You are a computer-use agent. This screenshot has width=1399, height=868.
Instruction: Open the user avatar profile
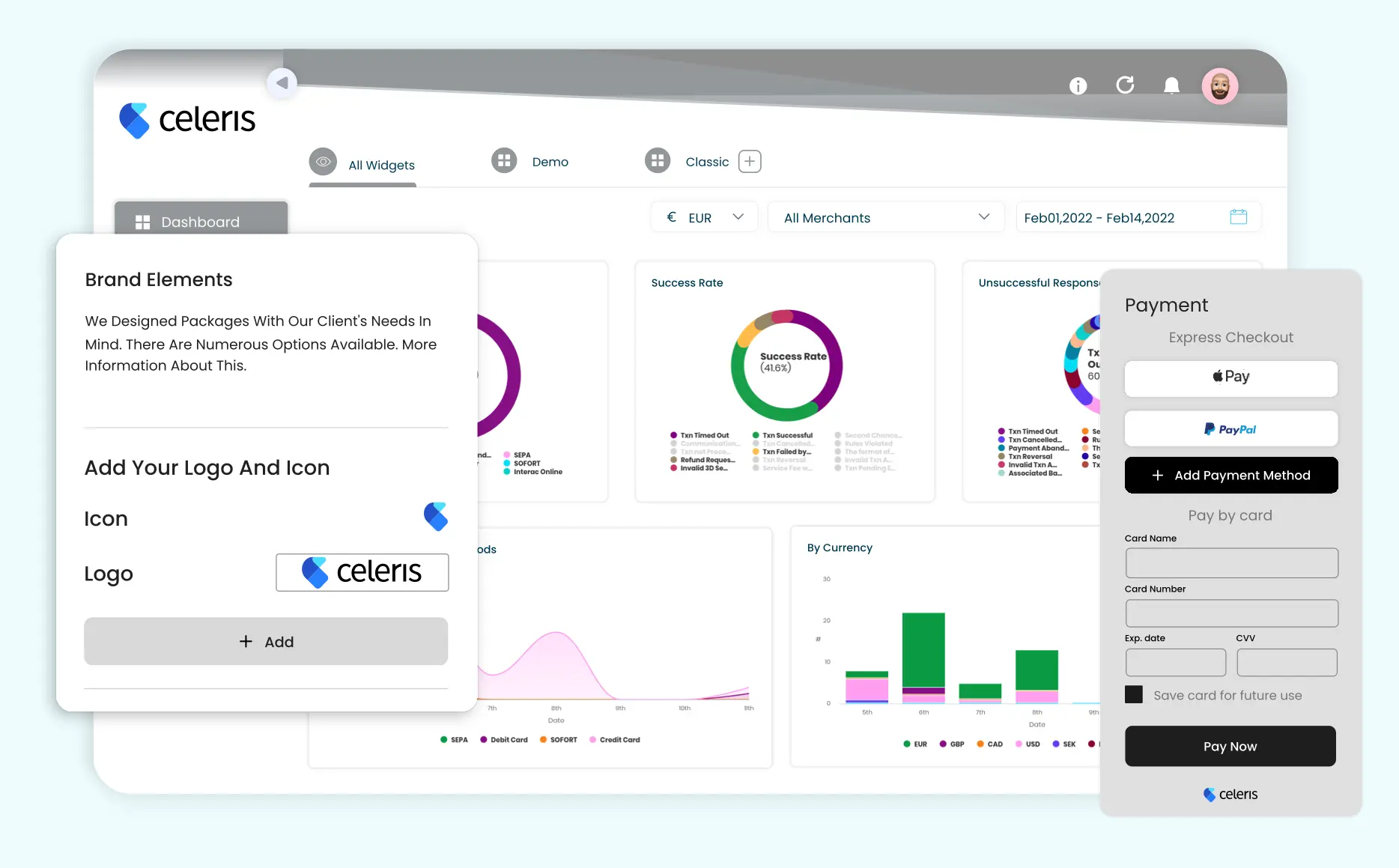(1219, 87)
